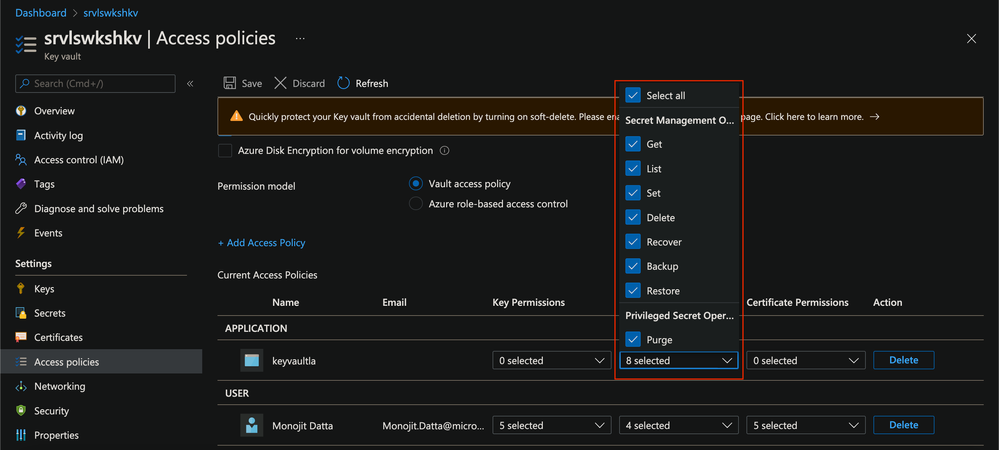Open the ellipsis more options in header
Image resolution: width=999 pixels, height=450 pixels.
(300, 39)
